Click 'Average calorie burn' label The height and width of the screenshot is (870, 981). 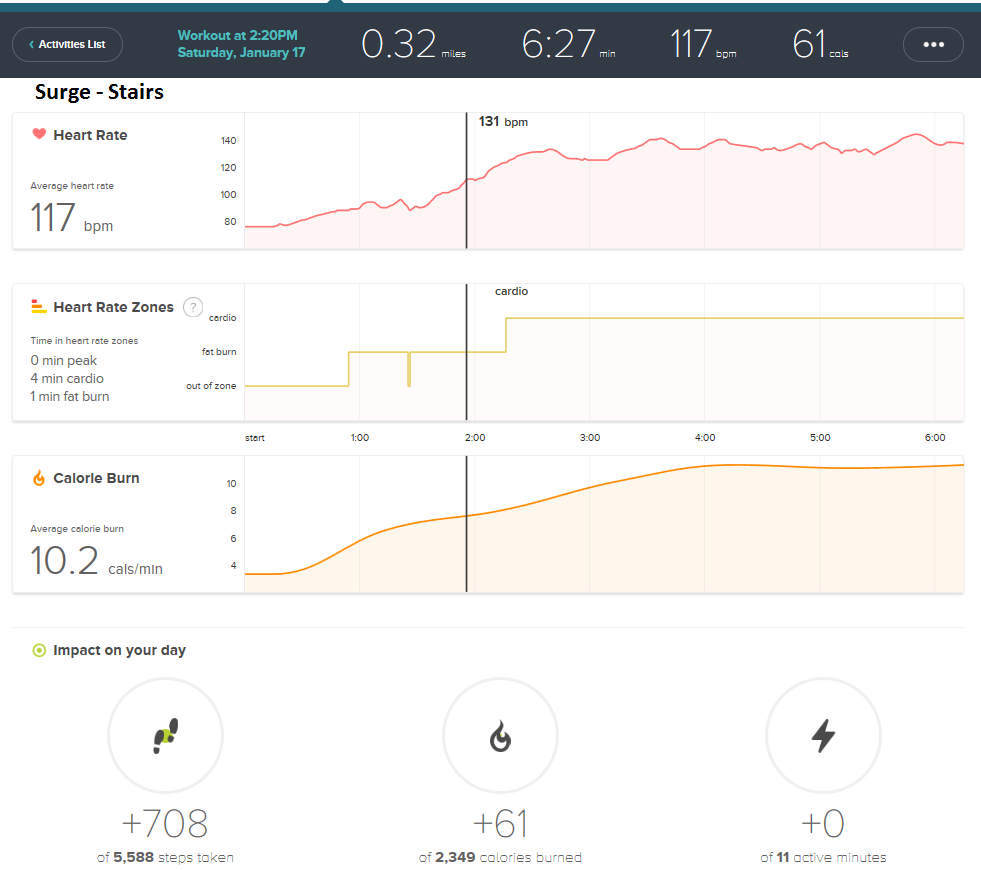click(x=77, y=529)
